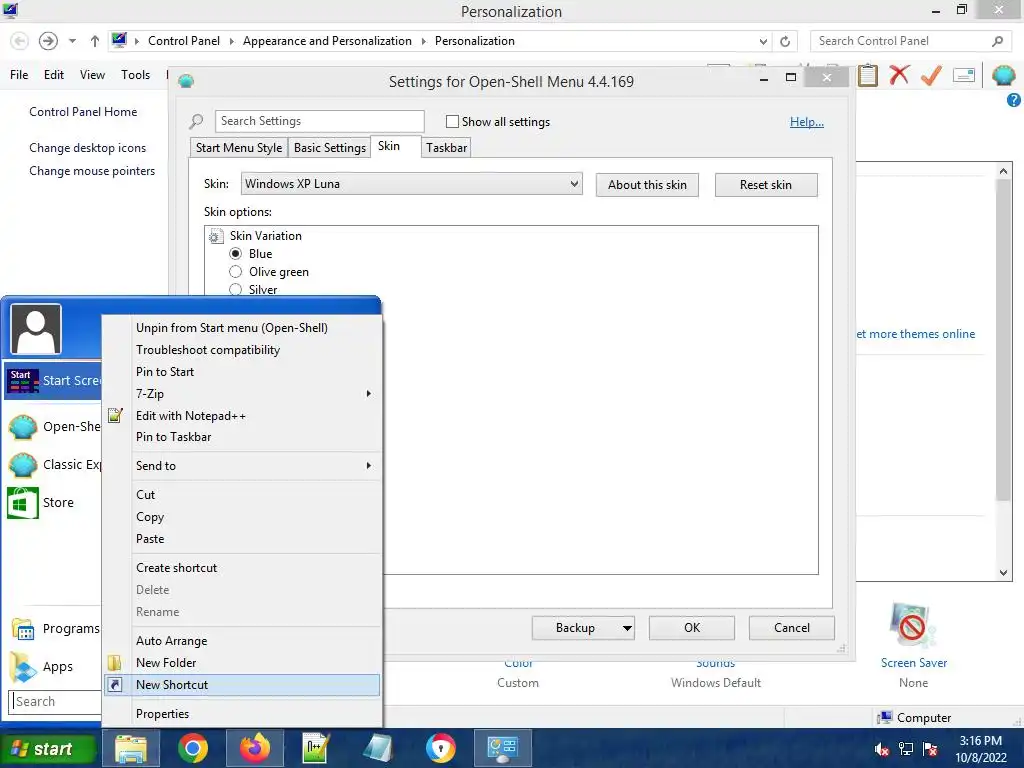Expand the Send to submenu
1024x768 pixels.
point(368,466)
